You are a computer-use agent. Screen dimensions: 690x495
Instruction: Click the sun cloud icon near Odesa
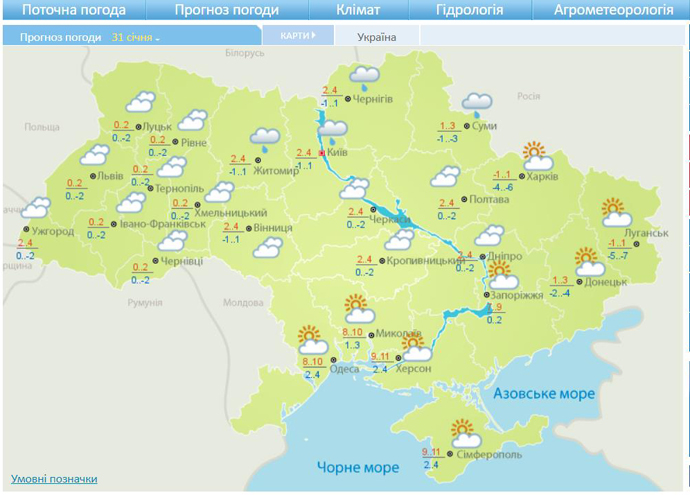pos(312,338)
